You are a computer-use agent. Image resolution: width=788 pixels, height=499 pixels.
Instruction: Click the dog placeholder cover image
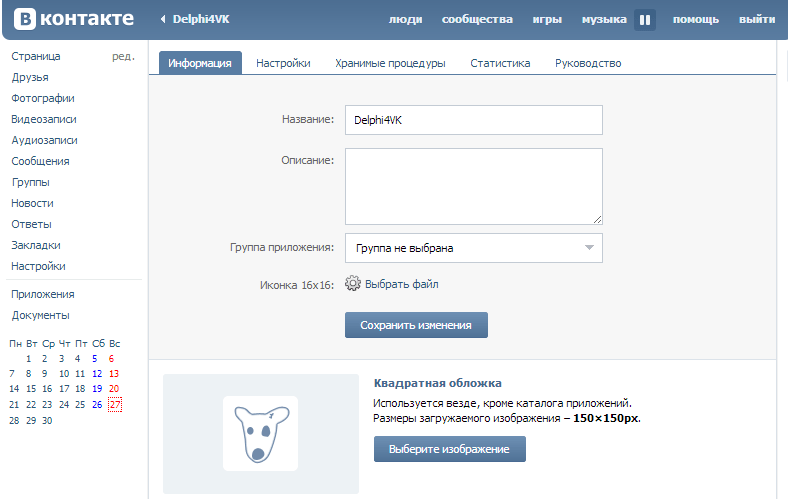coord(260,433)
